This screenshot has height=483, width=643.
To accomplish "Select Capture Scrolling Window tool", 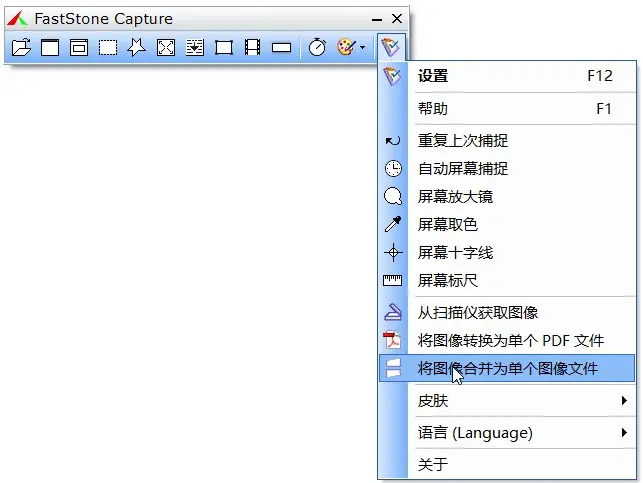I will click(x=195, y=48).
